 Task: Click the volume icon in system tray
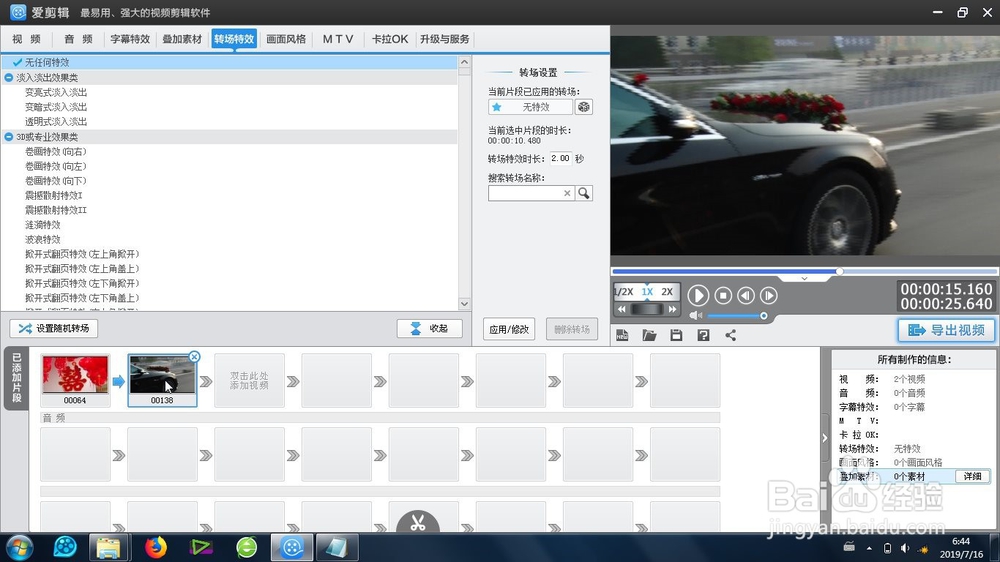point(905,548)
